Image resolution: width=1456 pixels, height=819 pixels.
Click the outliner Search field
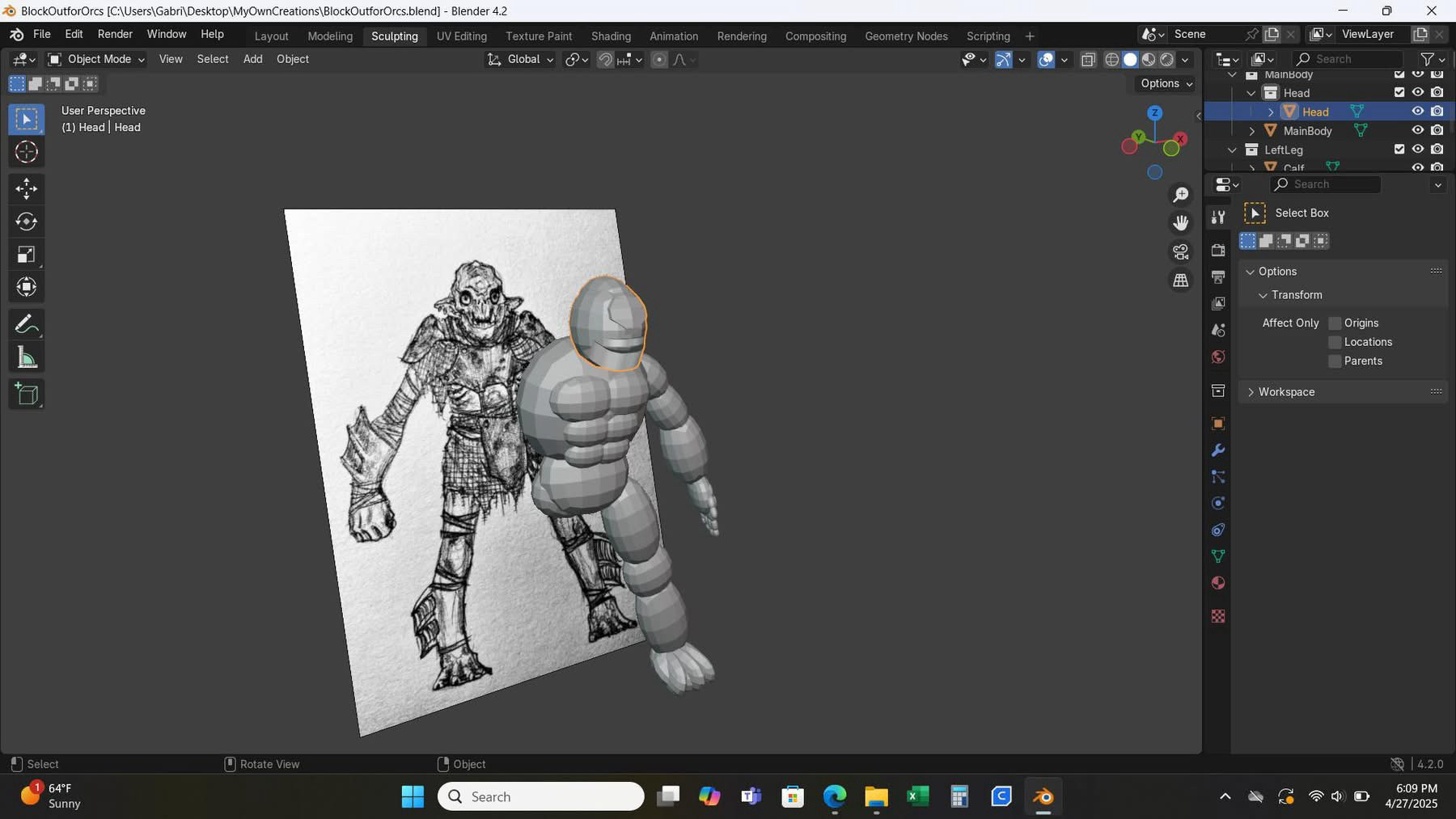[x=1347, y=59]
